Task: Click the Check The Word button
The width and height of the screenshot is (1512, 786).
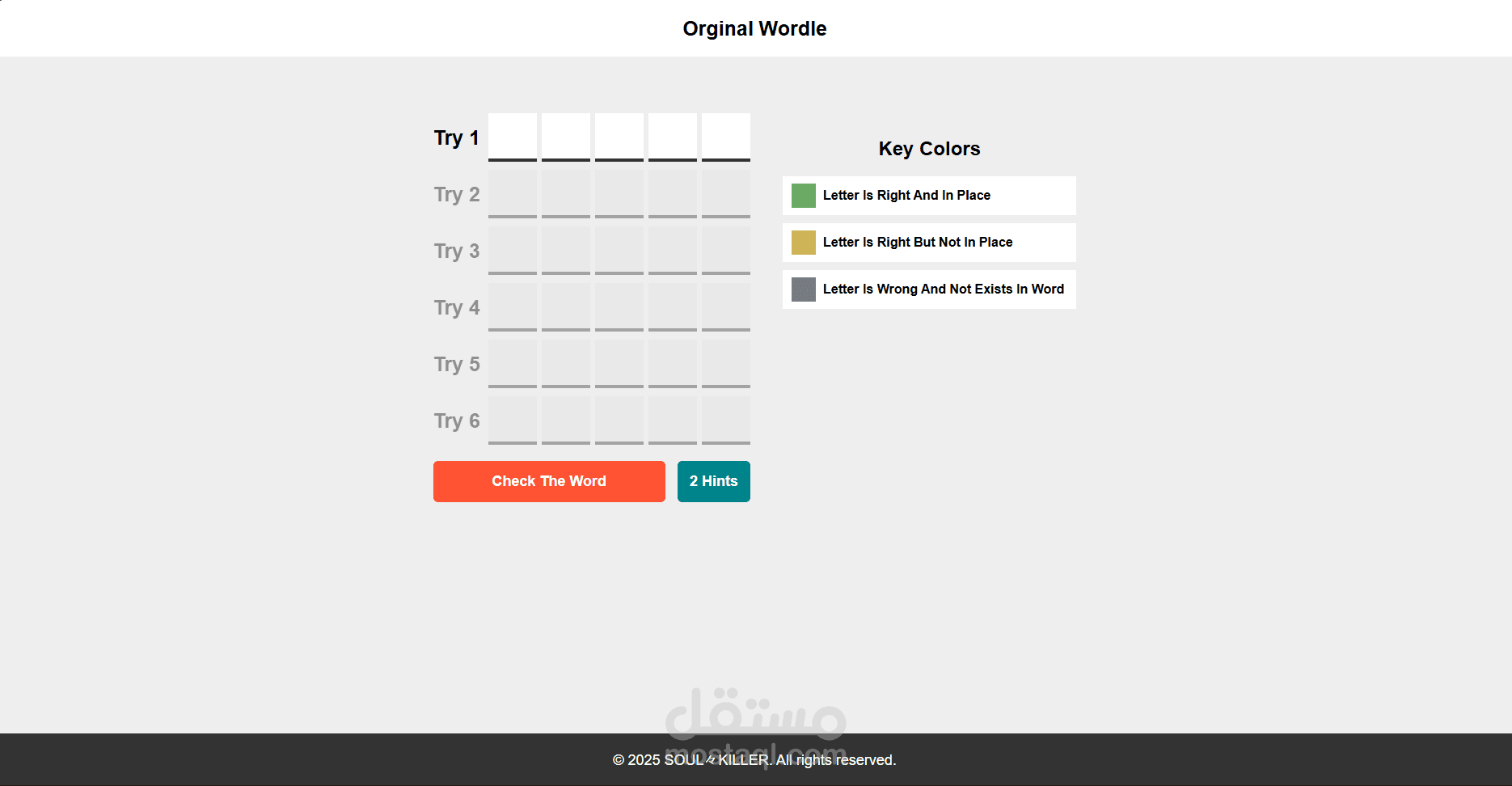Action: click(x=549, y=481)
